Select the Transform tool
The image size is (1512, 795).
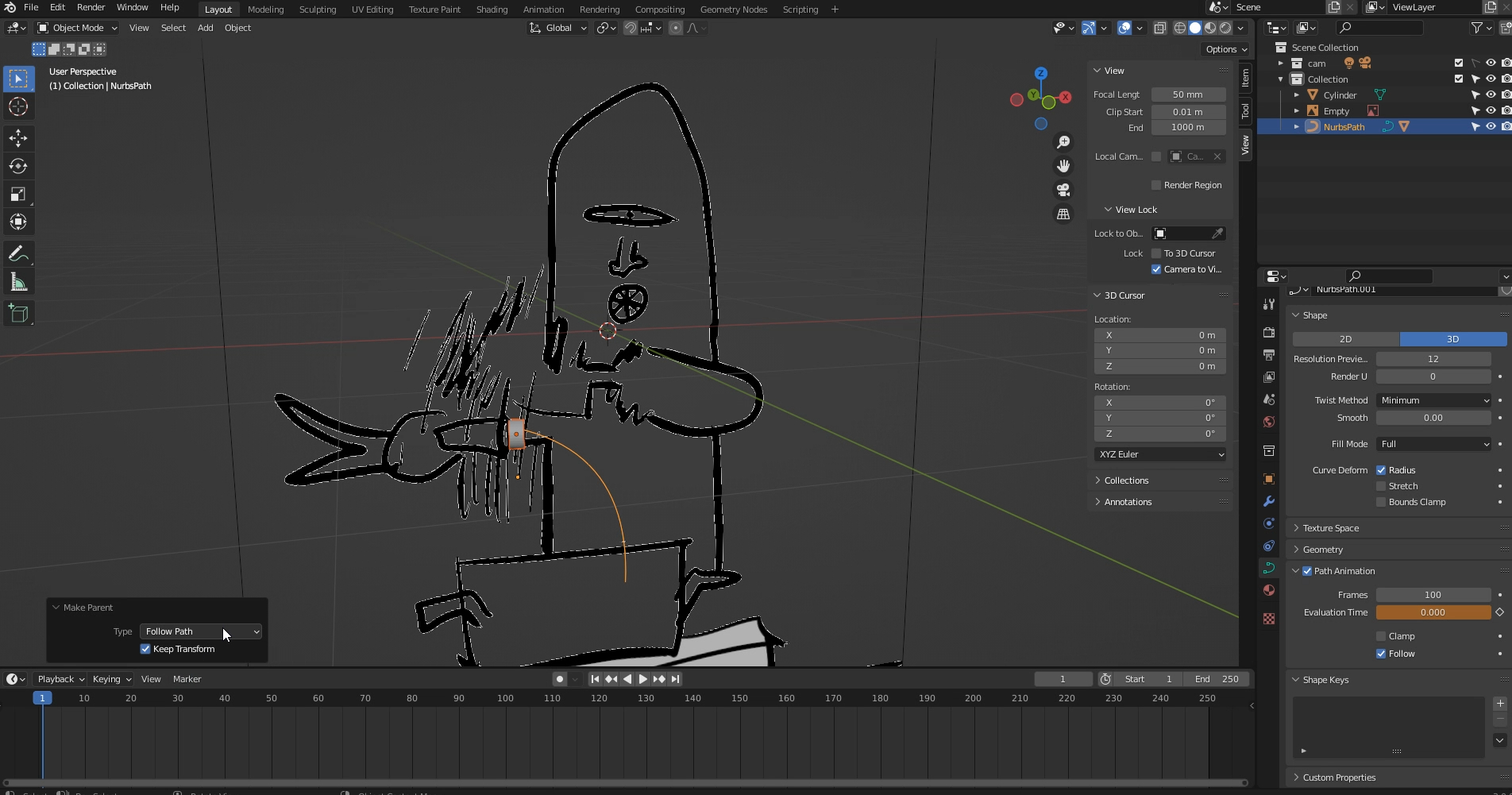coord(18,222)
